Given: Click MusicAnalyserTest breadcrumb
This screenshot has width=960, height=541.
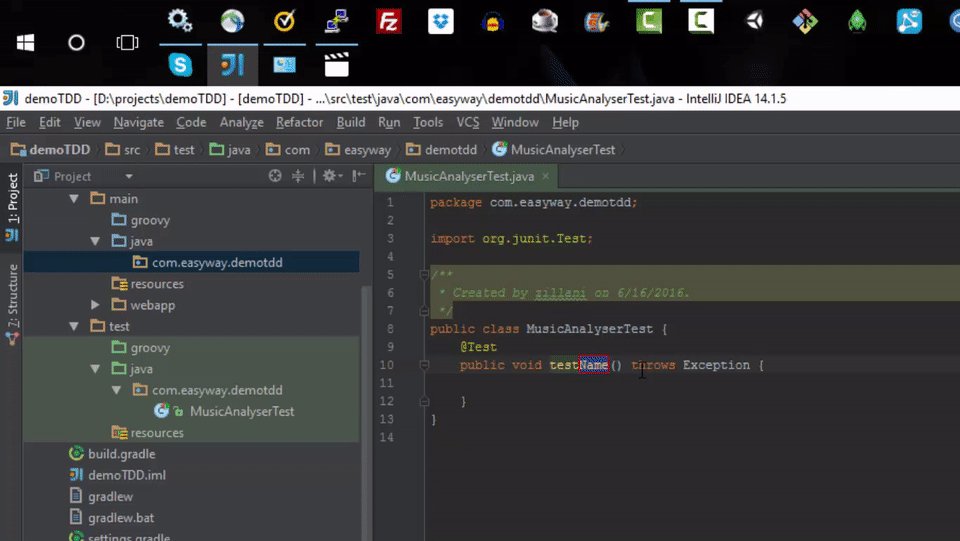Looking at the screenshot, I should pos(553,150).
